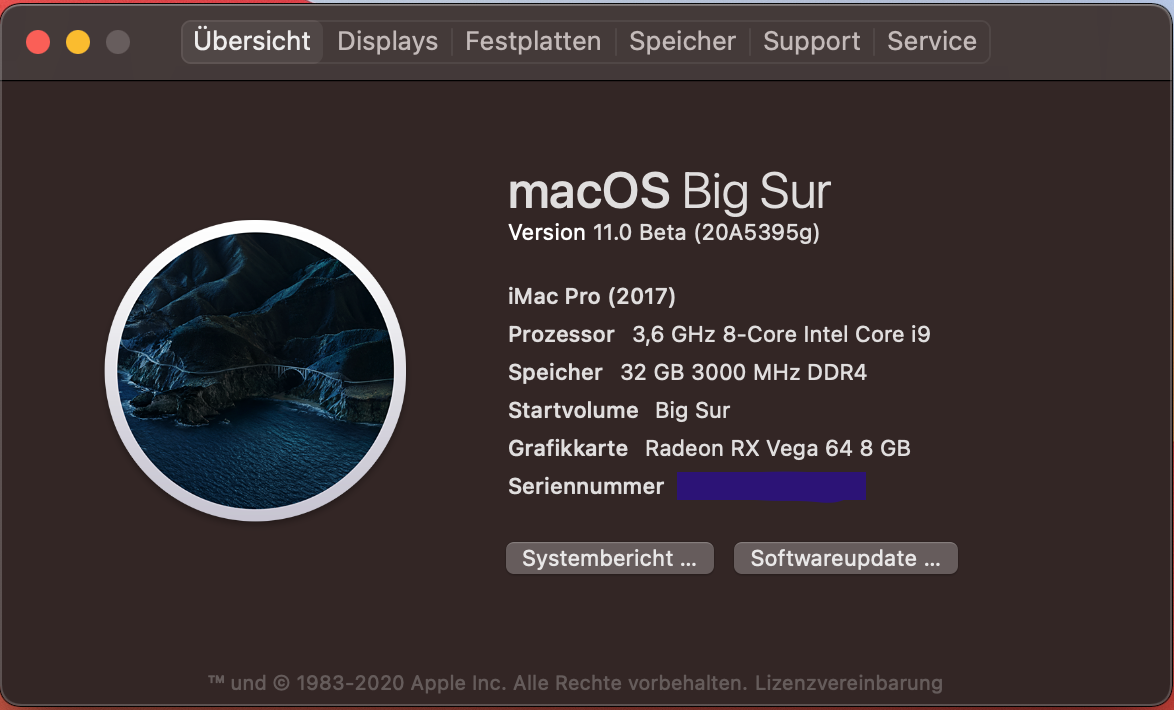Click the Big Sur wallpaper icon
Screen dimensions: 1174x710
255,371
